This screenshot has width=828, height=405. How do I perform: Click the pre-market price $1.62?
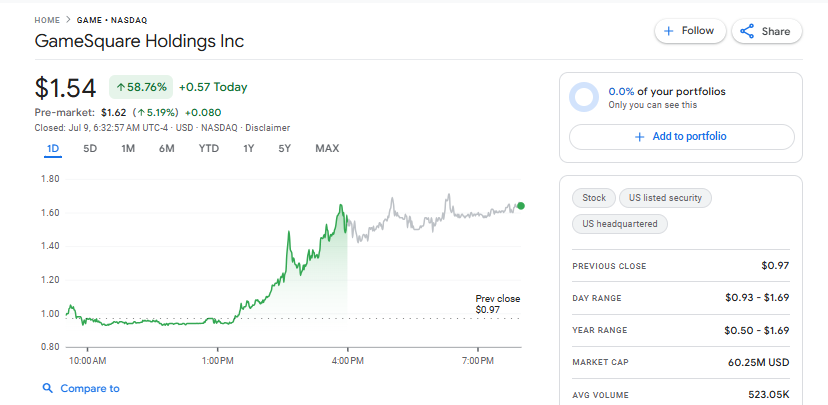pos(114,112)
